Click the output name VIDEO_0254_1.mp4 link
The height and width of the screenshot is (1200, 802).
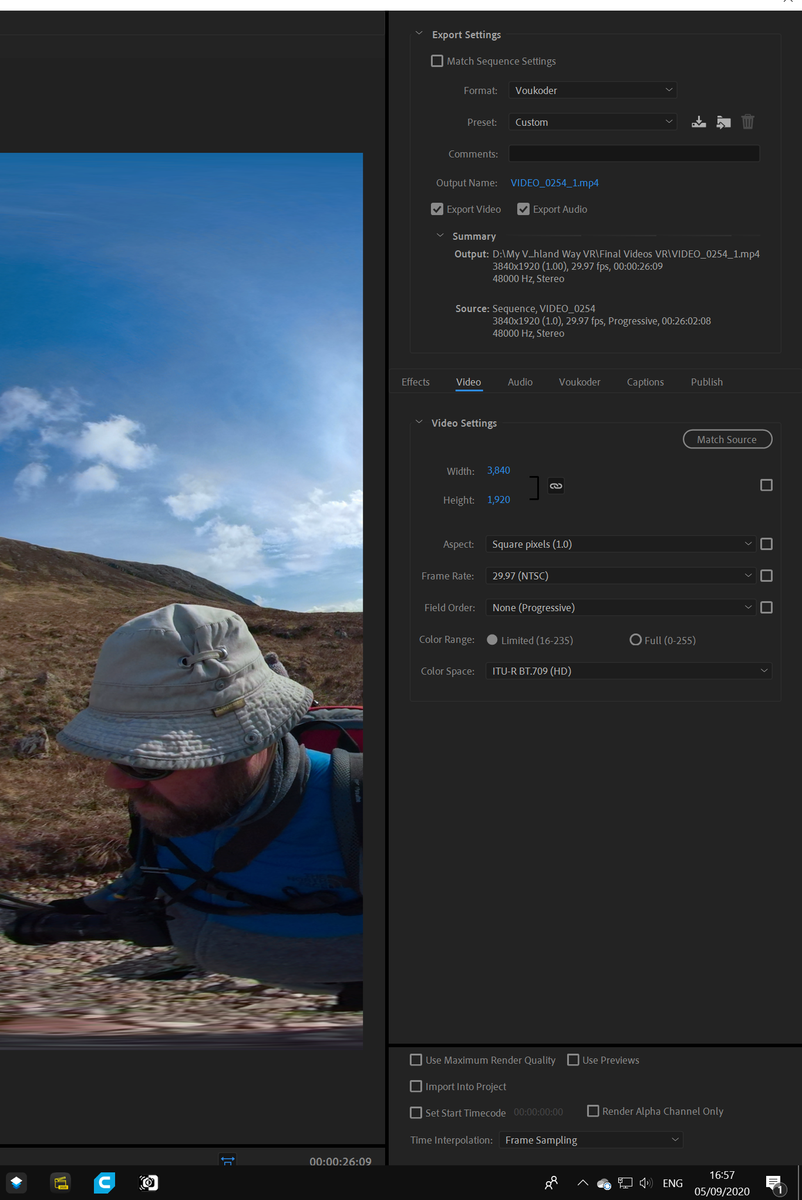coord(554,183)
